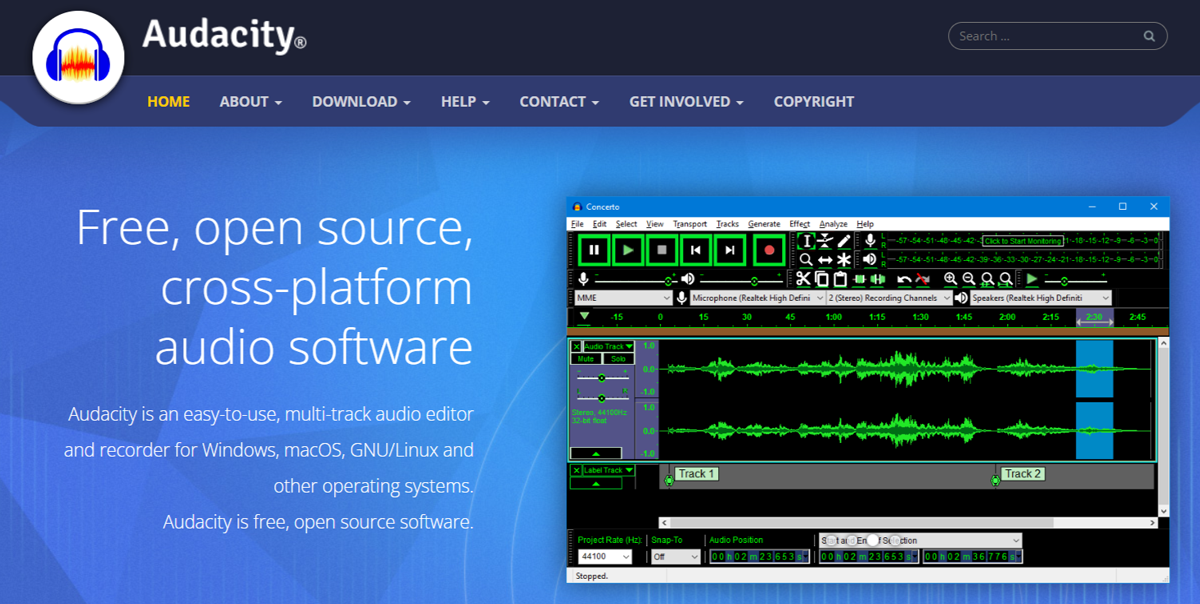Mute the Audio Track

(586, 359)
